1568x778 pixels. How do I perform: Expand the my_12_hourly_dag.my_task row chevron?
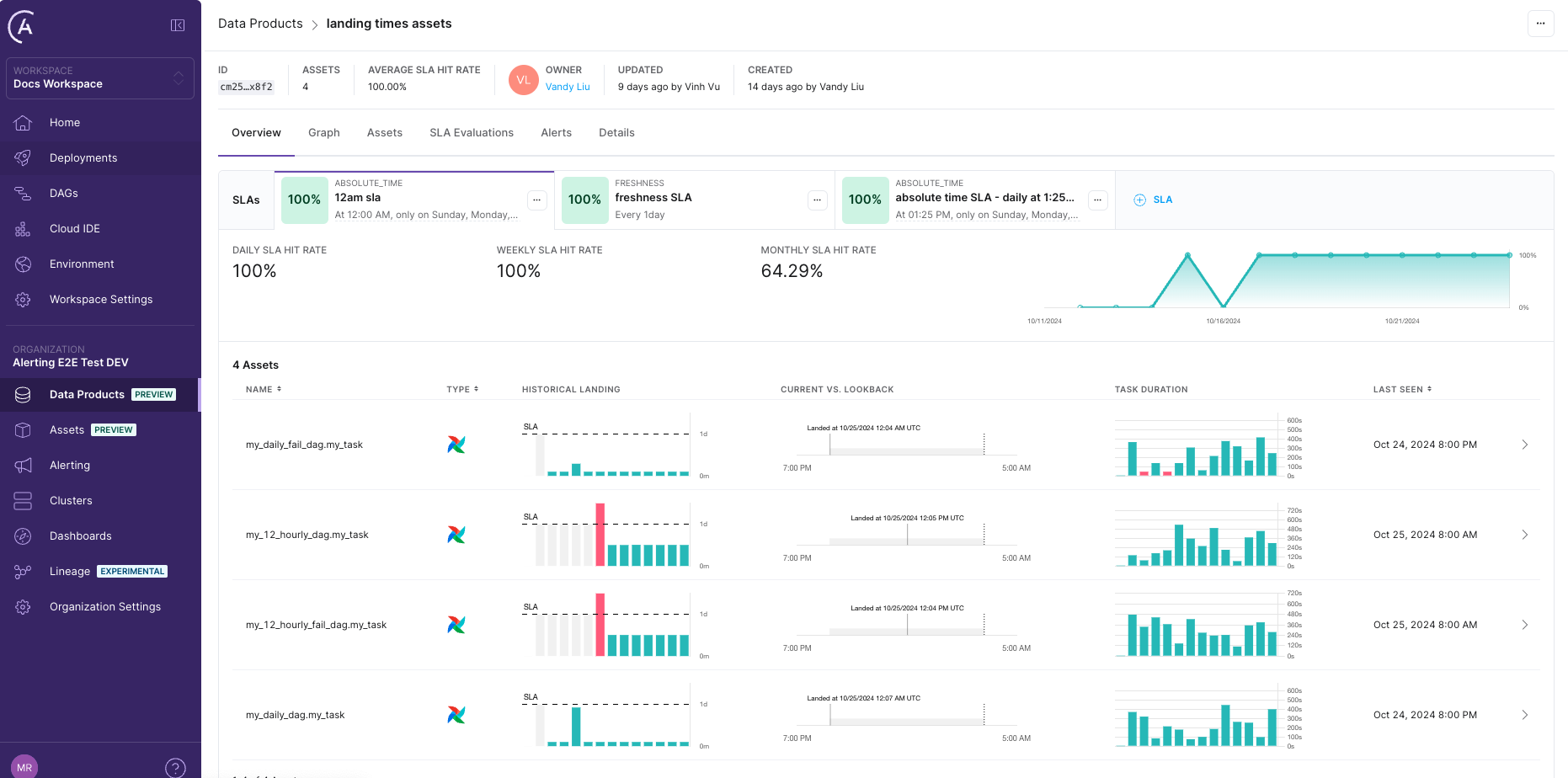[x=1524, y=535]
